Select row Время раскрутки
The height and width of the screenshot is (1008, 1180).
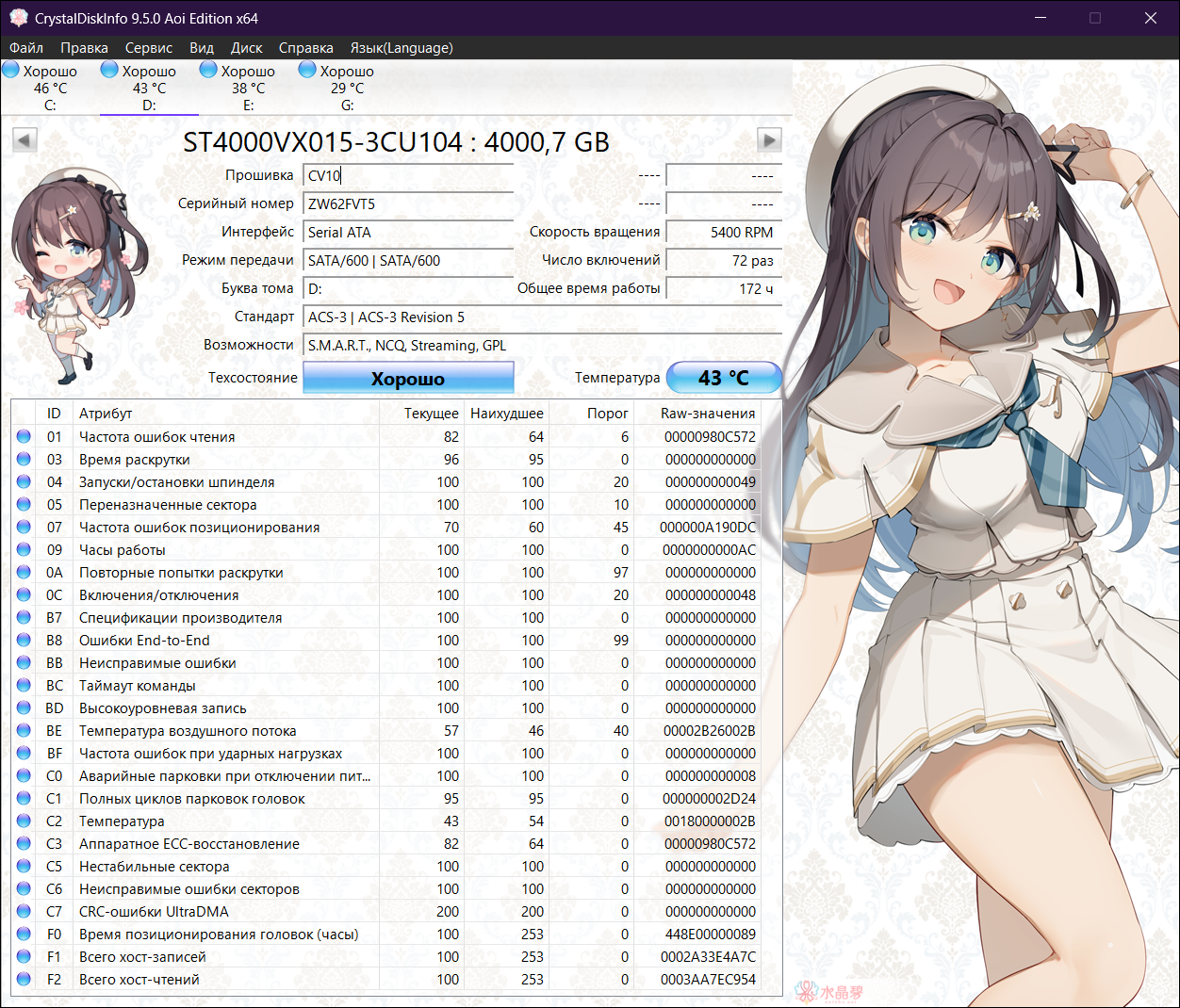coord(386,459)
